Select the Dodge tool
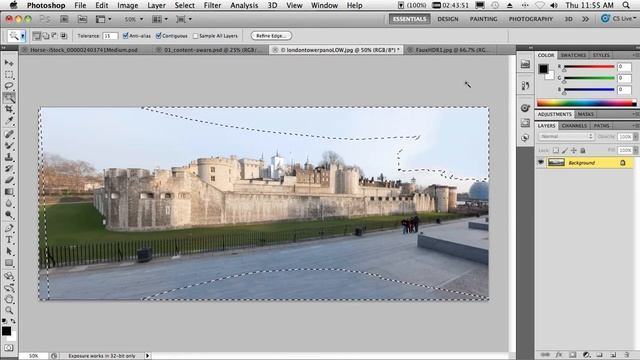The height and width of the screenshot is (360, 640). pyautogui.click(x=9, y=215)
